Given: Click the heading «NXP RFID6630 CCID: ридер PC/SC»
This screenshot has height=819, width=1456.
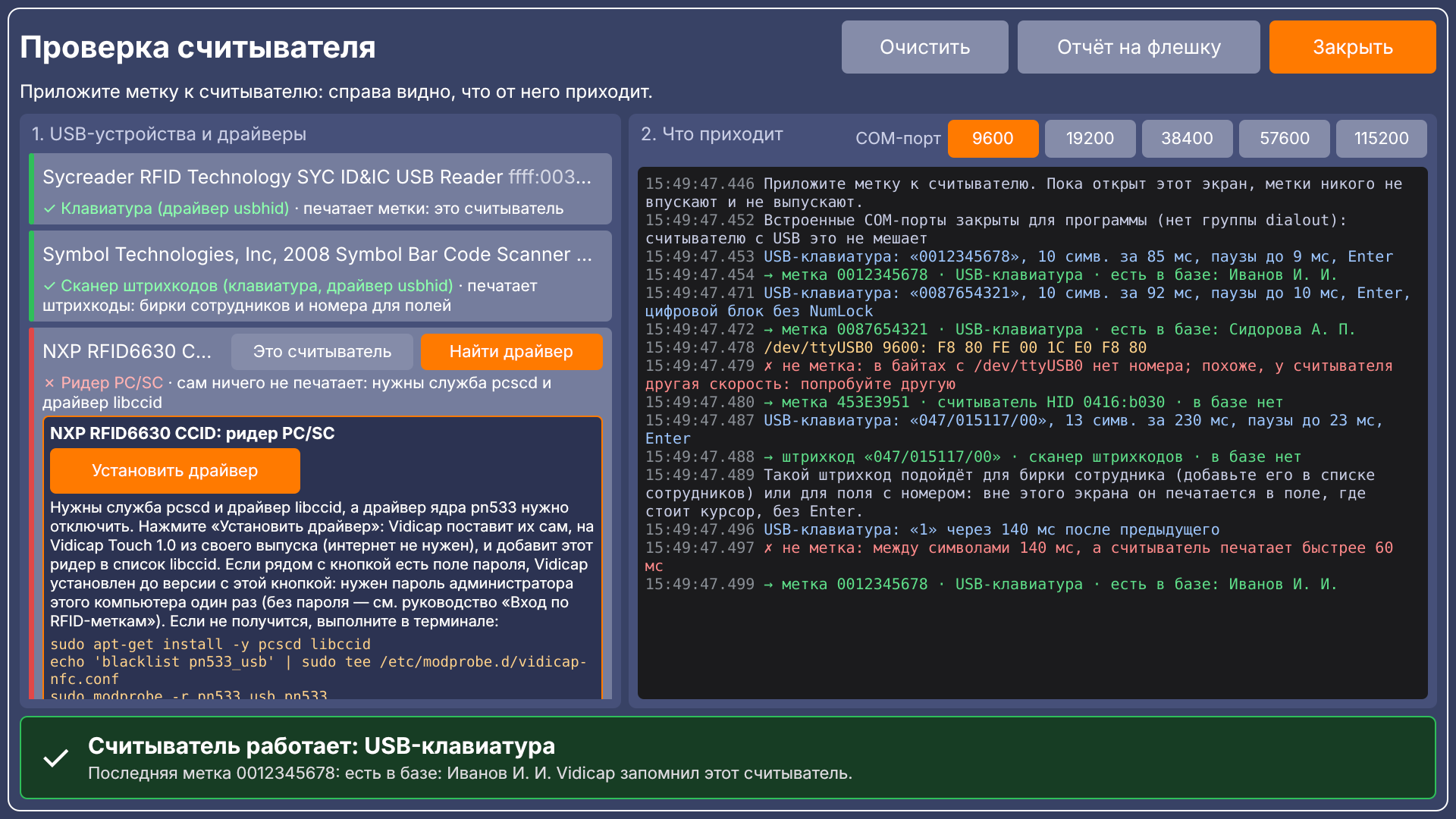Looking at the screenshot, I should 193,433.
